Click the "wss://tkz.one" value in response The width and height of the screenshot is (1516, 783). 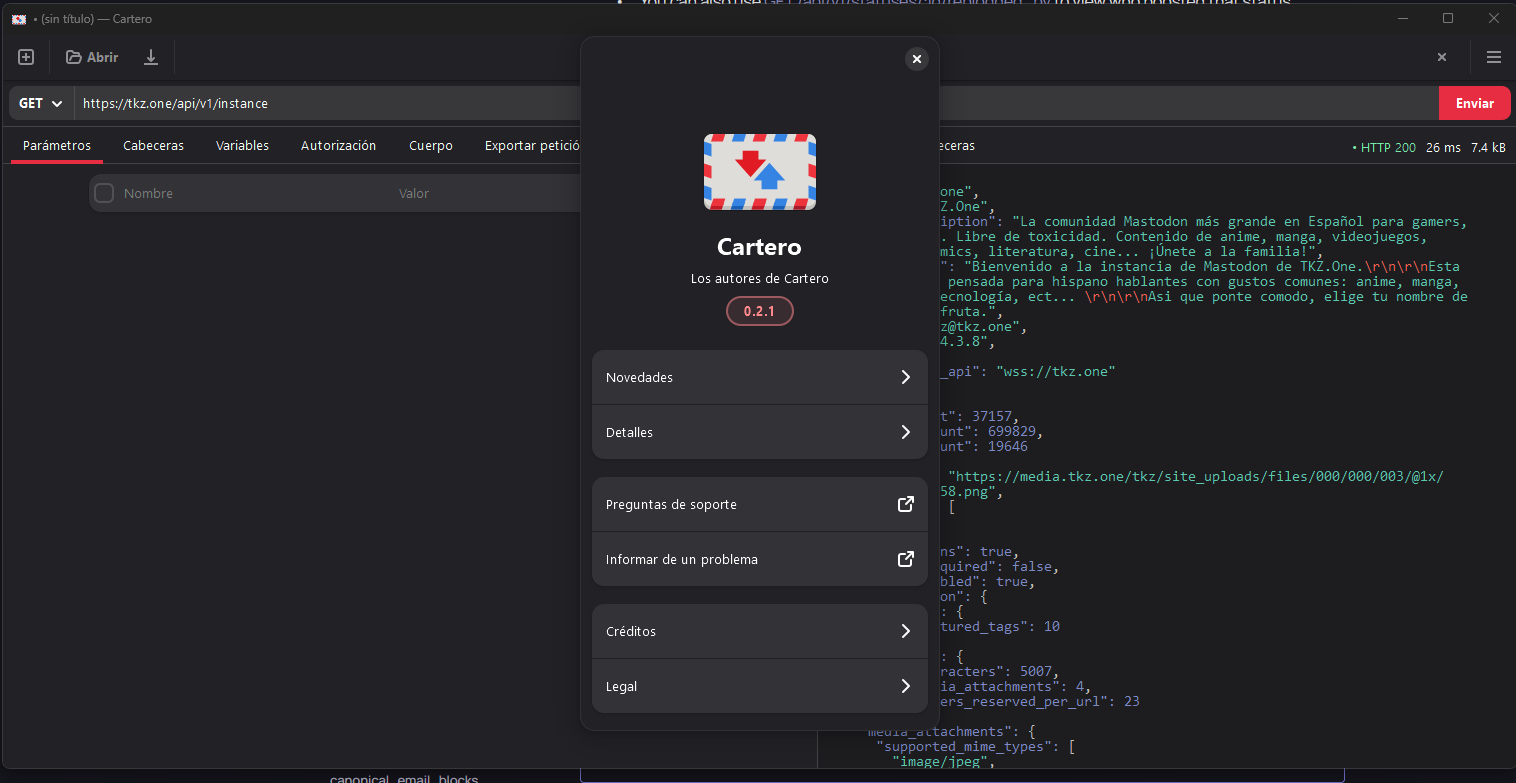point(1055,371)
